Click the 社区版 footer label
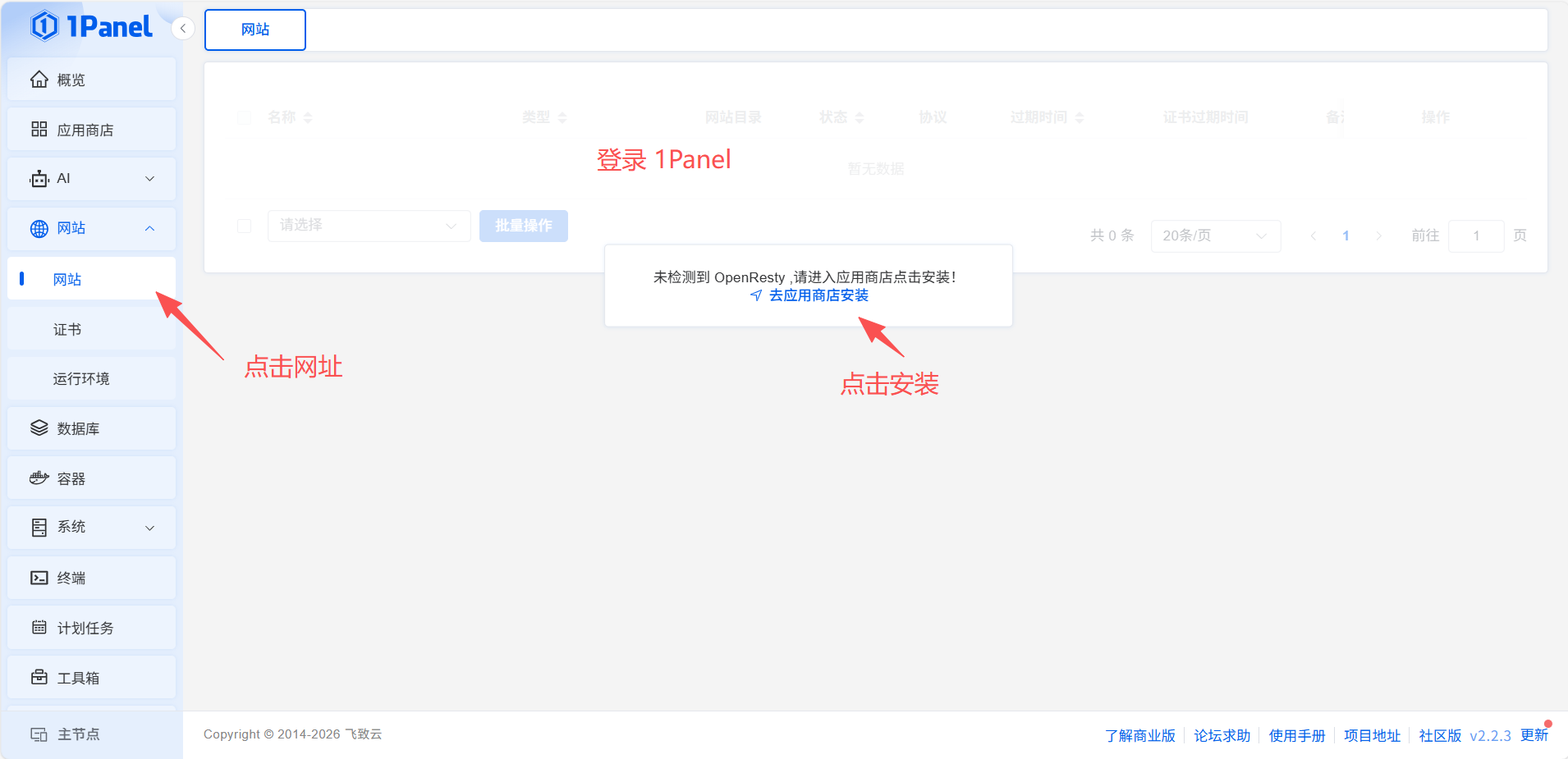The image size is (1568, 759). [x=1440, y=735]
